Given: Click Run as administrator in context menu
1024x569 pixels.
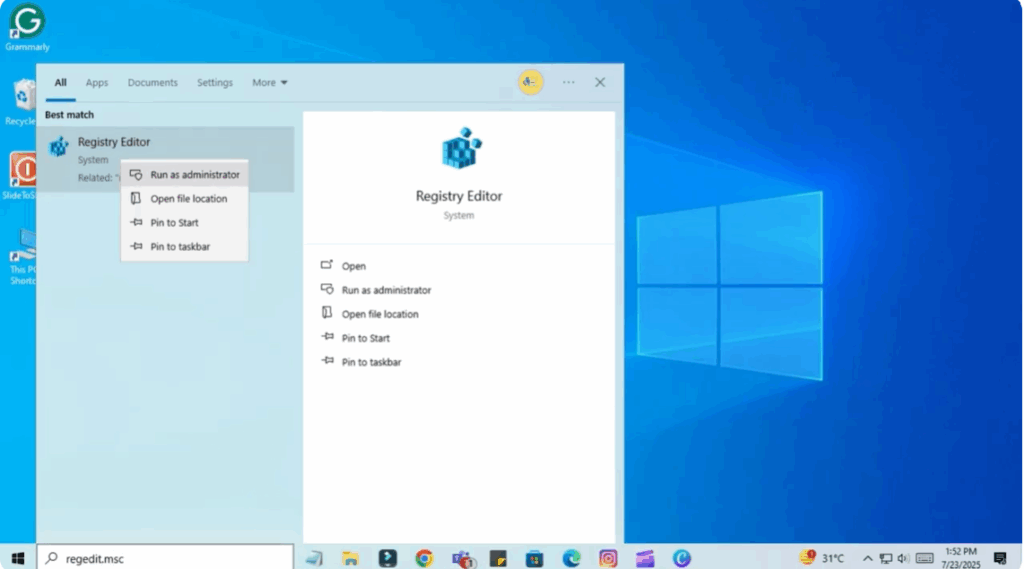Looking at the screenshot, I should tap(194, 175).
